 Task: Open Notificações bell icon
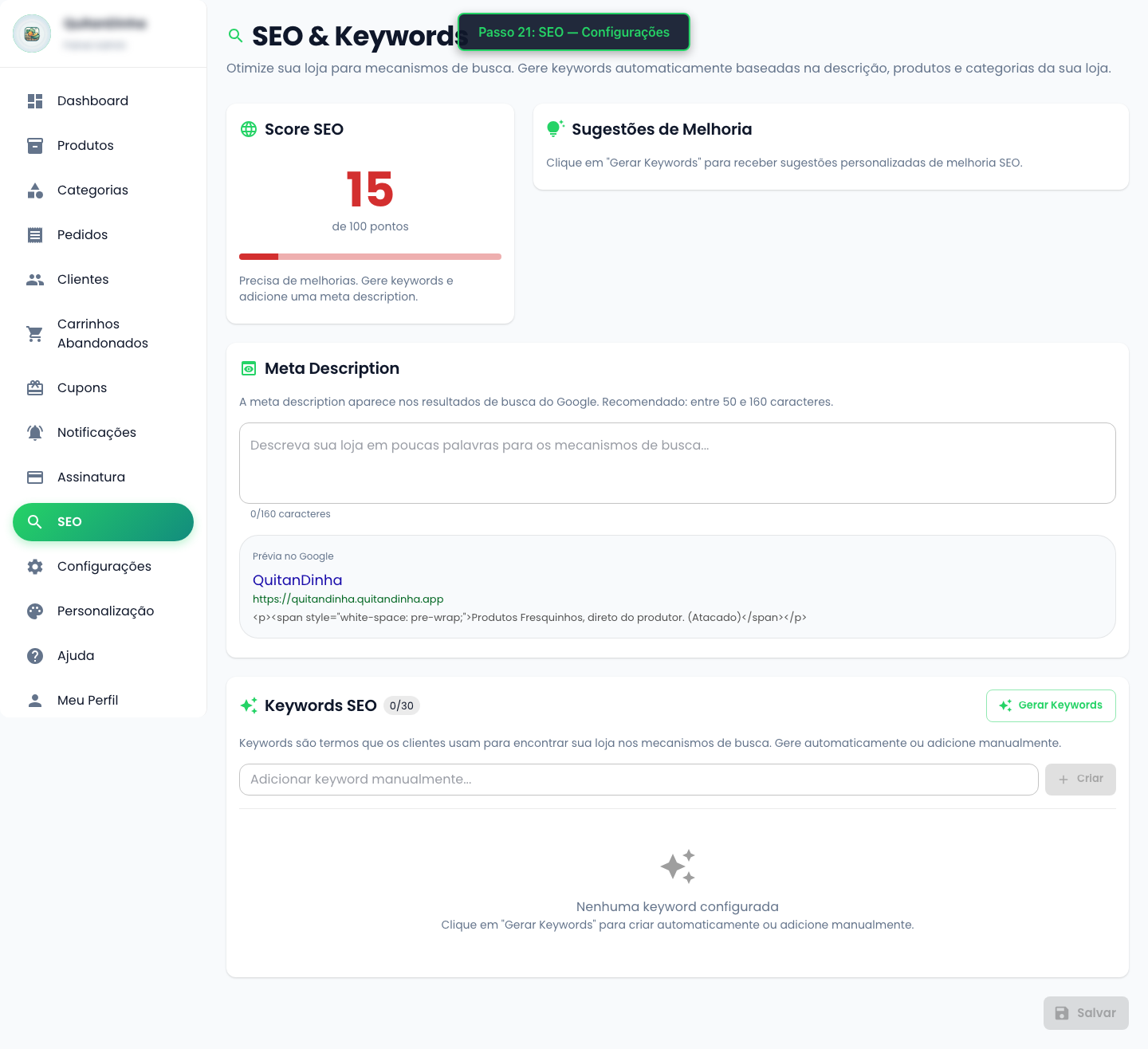tap(35, 433)
